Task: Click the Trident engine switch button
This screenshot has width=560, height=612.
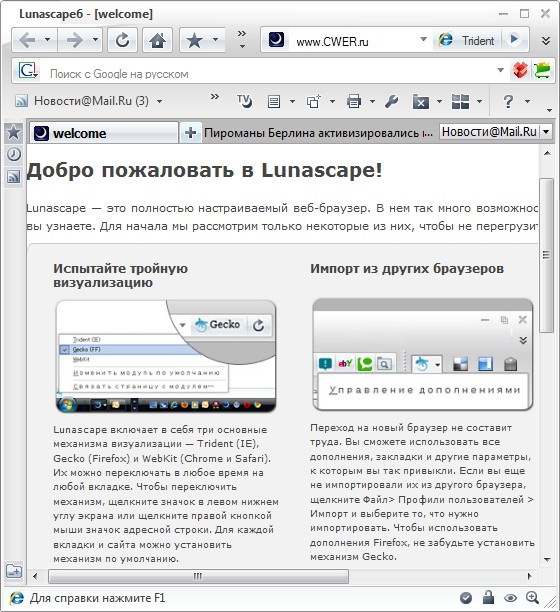Action: coord(467,40)
